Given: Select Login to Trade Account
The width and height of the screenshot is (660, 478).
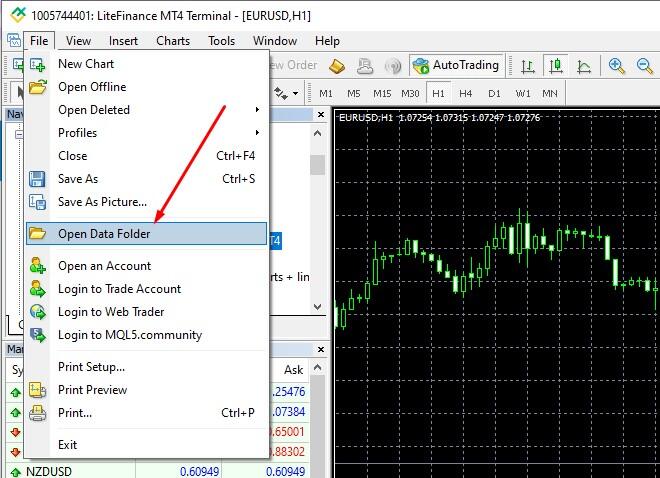Looking at the screenshot, I should point(146,289).
